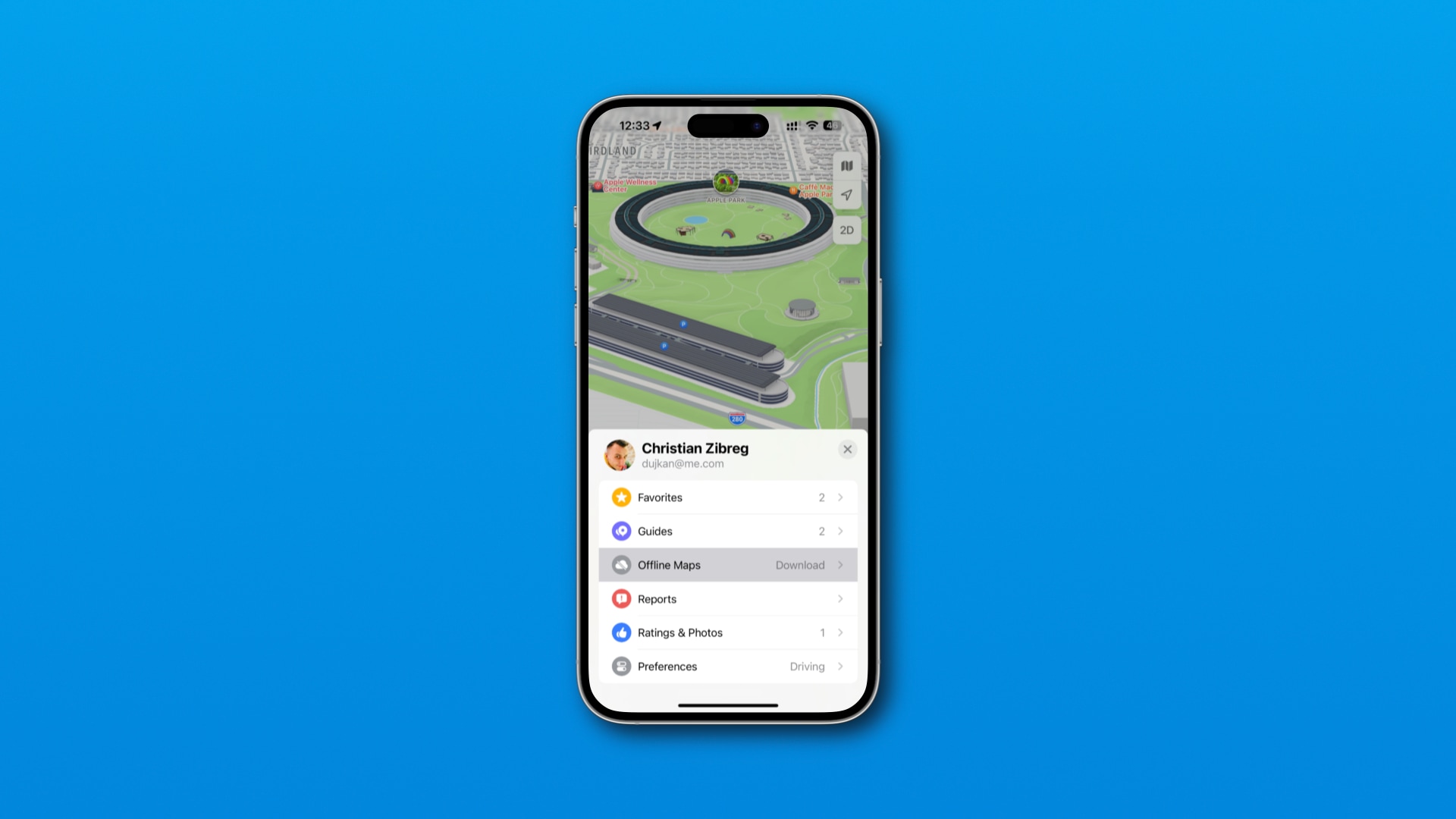Toggle satellite vs standard map view
The height and width of the screenshot is (819, 1456).
pyautogui.click(x=846, y=164)
